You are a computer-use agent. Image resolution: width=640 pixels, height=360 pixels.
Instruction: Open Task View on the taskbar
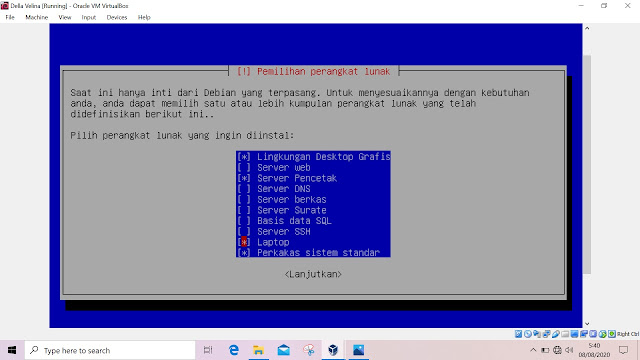coord(208,350)
